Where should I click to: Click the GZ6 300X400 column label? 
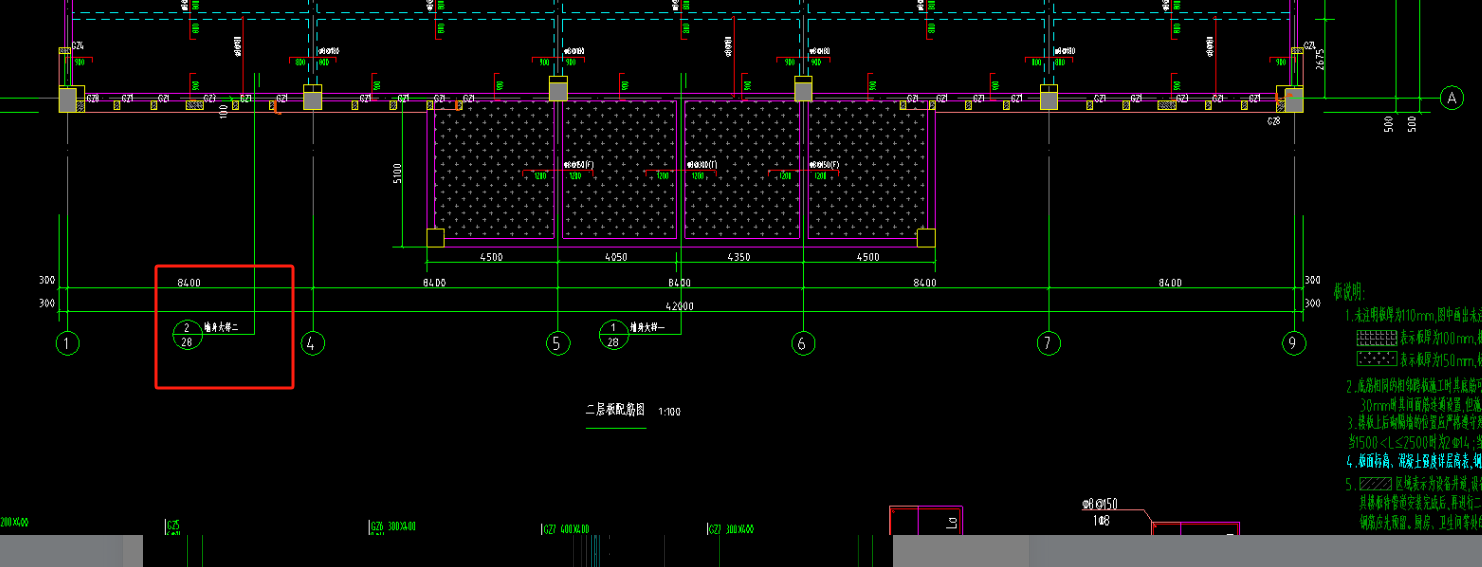393,526
